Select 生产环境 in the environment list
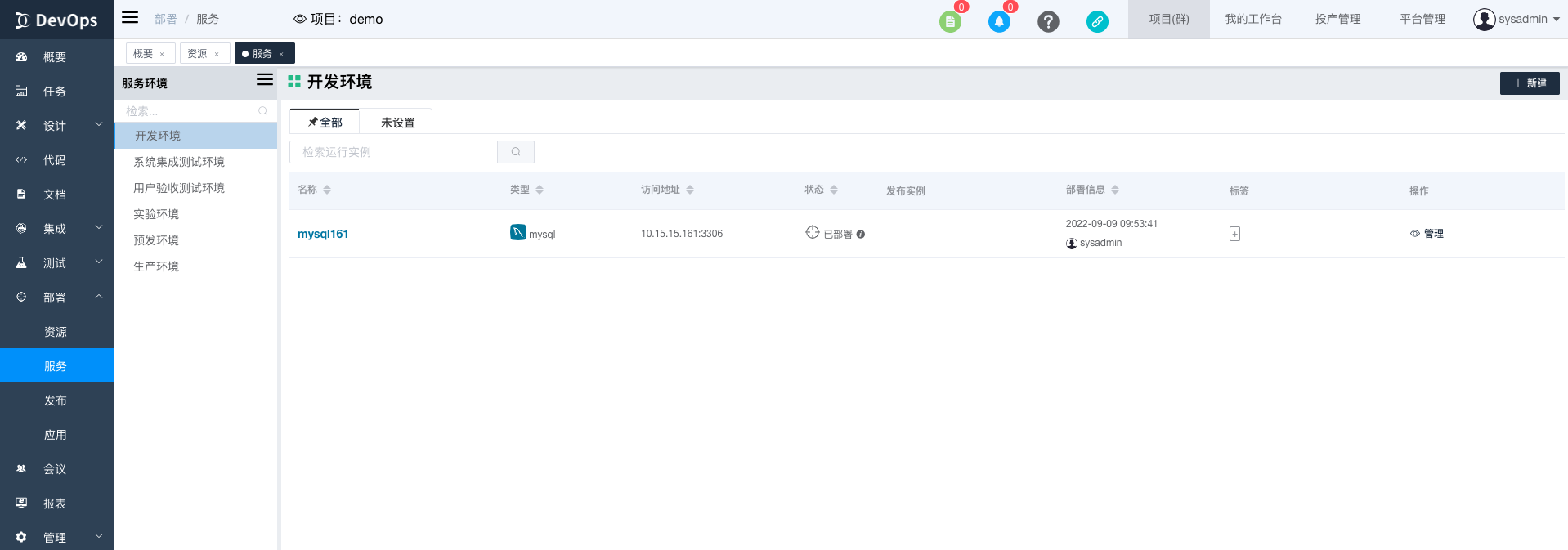This screenshot has width=1568, height=550. [x=156, y=266]
